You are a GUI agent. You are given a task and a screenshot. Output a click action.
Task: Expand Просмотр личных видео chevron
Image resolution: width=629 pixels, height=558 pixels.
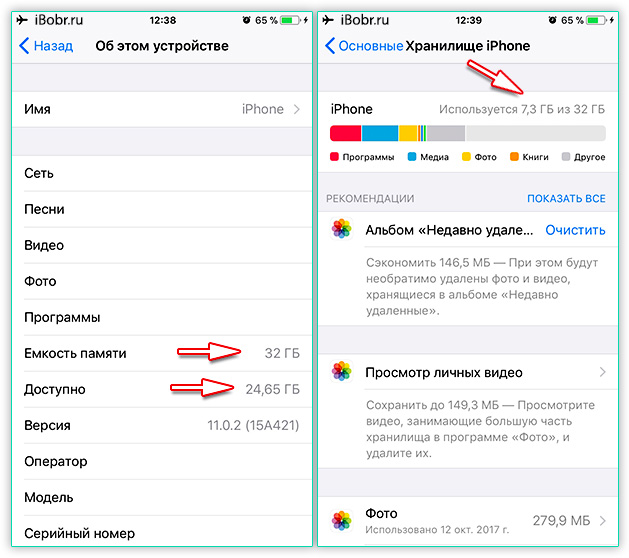pos(602,372)
